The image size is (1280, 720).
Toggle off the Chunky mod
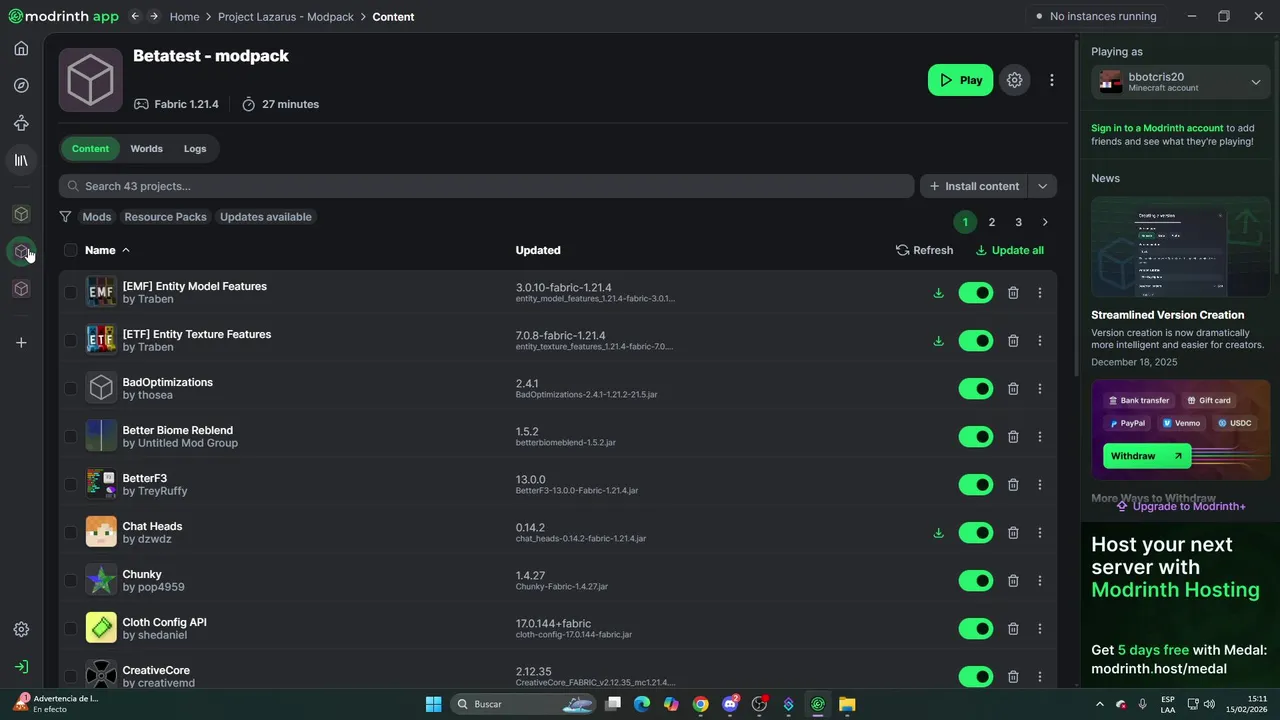tap(976, 581)
